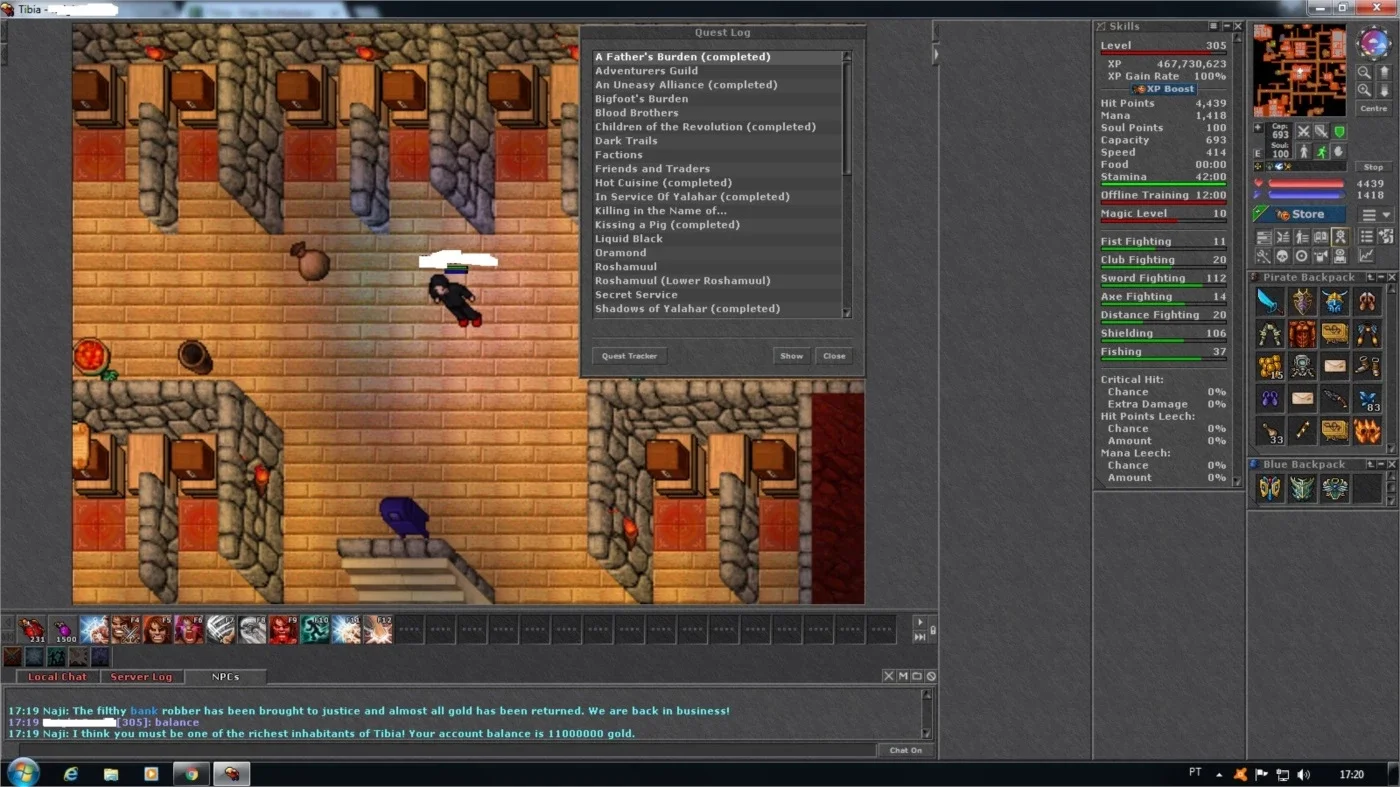Click the wand tool icon in panel
The width and height of the screenshot is (1400, 787).
(x=1264, y=256)
